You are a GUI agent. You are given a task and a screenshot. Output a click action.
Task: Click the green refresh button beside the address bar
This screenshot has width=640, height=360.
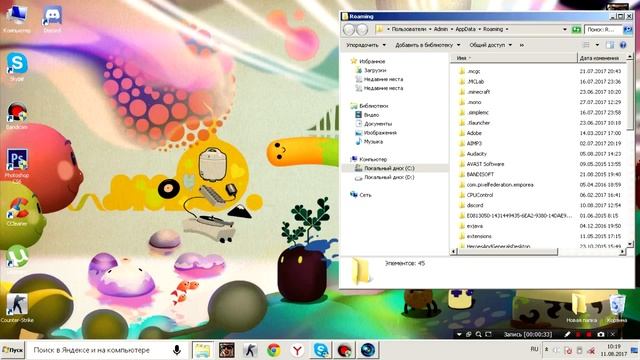click(x=576, y=29)
